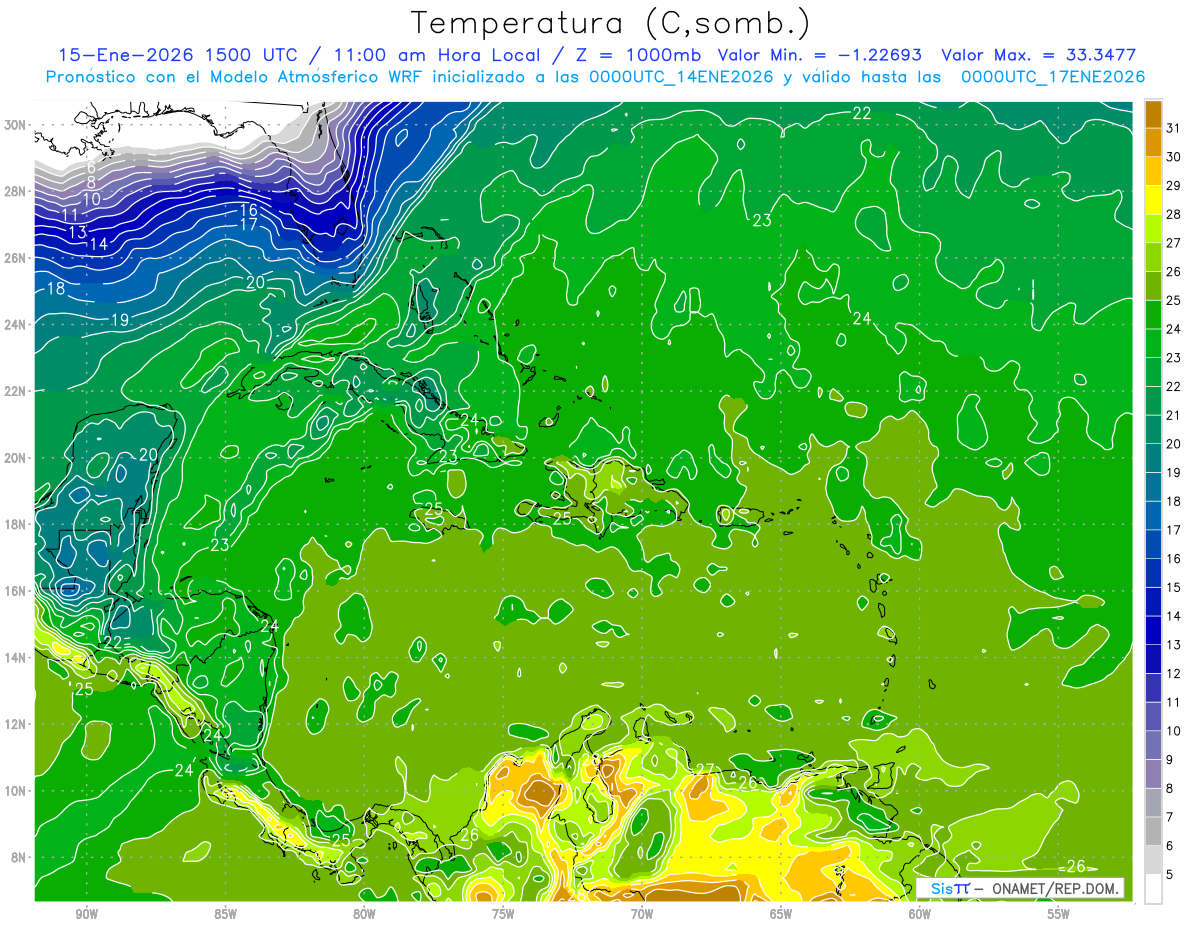Click the white swatch below legend value 5
1200x927 pixels.
click(x=1153, y=889)
